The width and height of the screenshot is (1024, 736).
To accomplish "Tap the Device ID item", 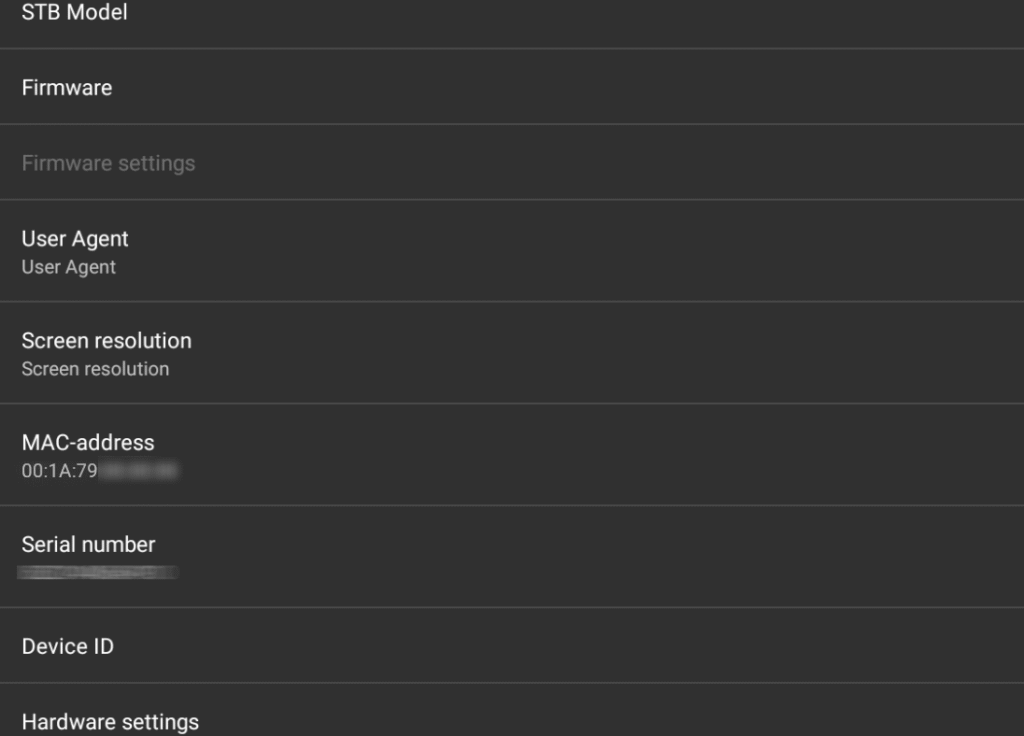I will pos(68,647).
